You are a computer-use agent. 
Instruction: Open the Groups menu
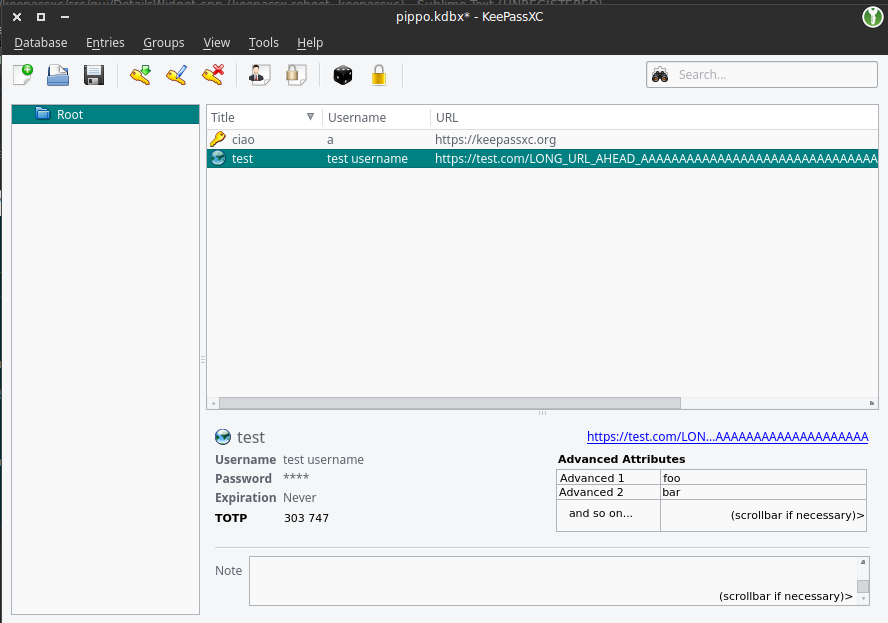[164, 42]
